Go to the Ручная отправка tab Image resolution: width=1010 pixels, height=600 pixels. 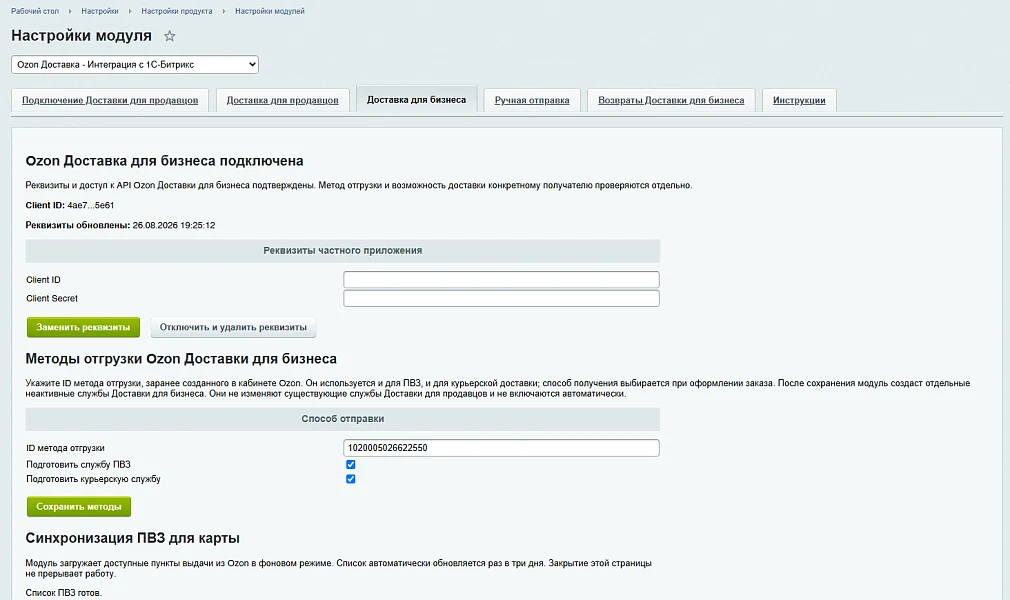532,100
